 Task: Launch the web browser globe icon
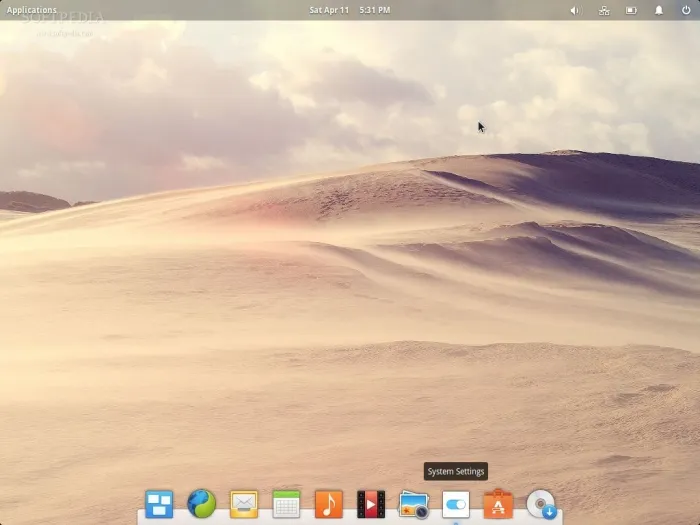(201, 504)
